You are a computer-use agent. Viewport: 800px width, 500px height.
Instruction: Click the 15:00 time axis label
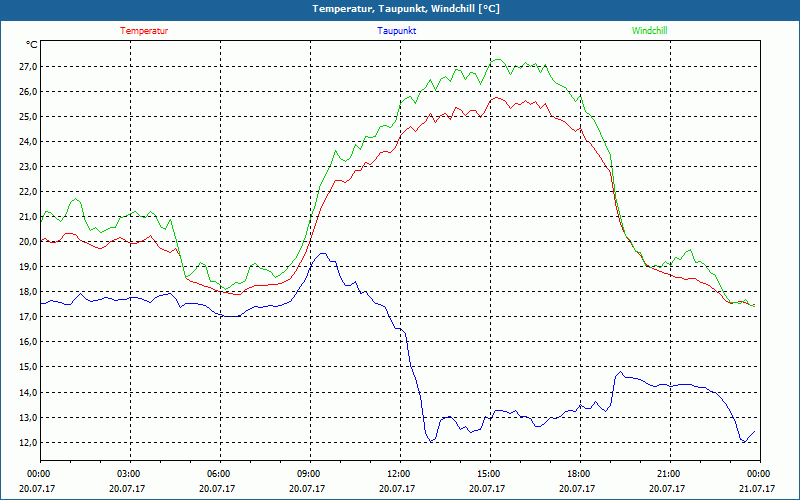tap(487, 474)
